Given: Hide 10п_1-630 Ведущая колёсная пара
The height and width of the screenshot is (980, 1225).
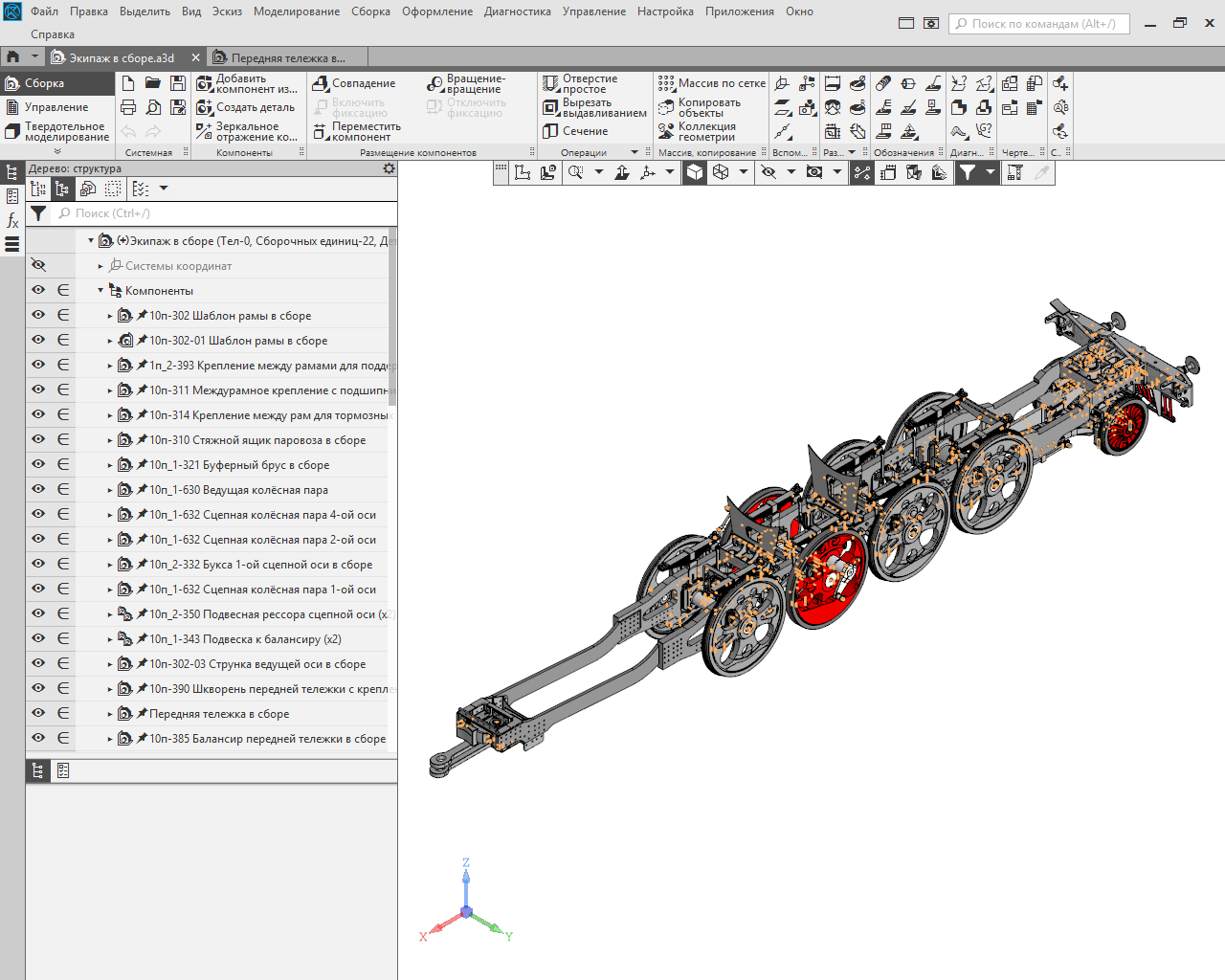Looking at the screenshot, I should 38,489.
